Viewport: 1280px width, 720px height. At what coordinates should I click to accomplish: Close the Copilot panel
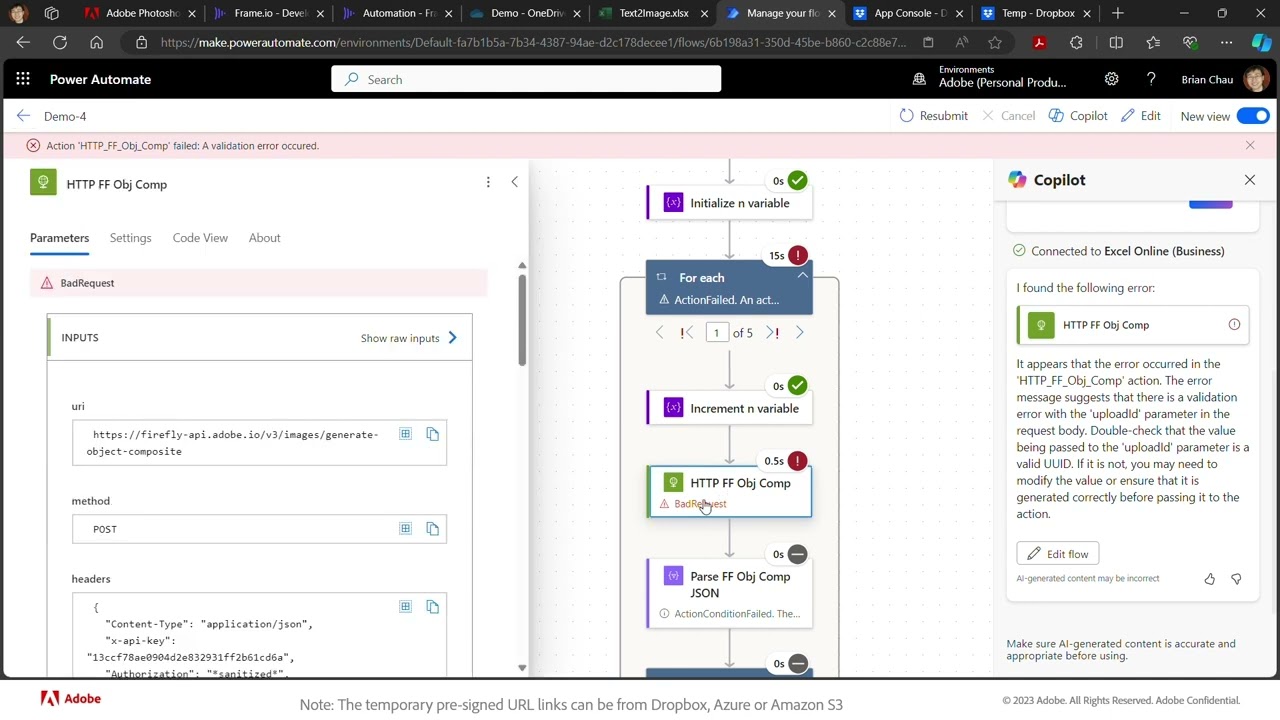(1250, 180)
